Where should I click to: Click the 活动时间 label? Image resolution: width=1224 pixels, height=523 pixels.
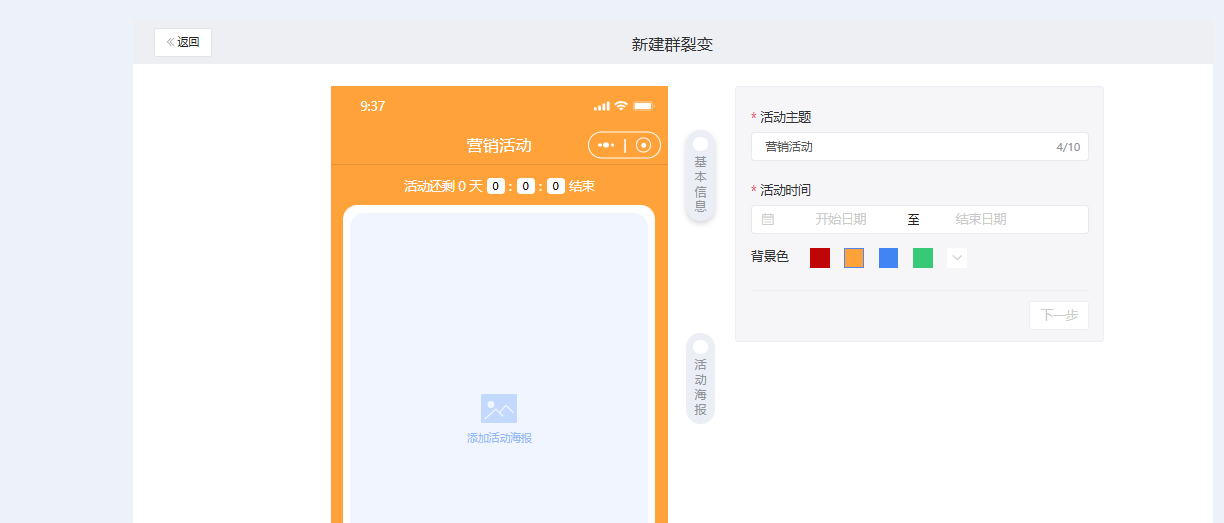tap(785, 190)
